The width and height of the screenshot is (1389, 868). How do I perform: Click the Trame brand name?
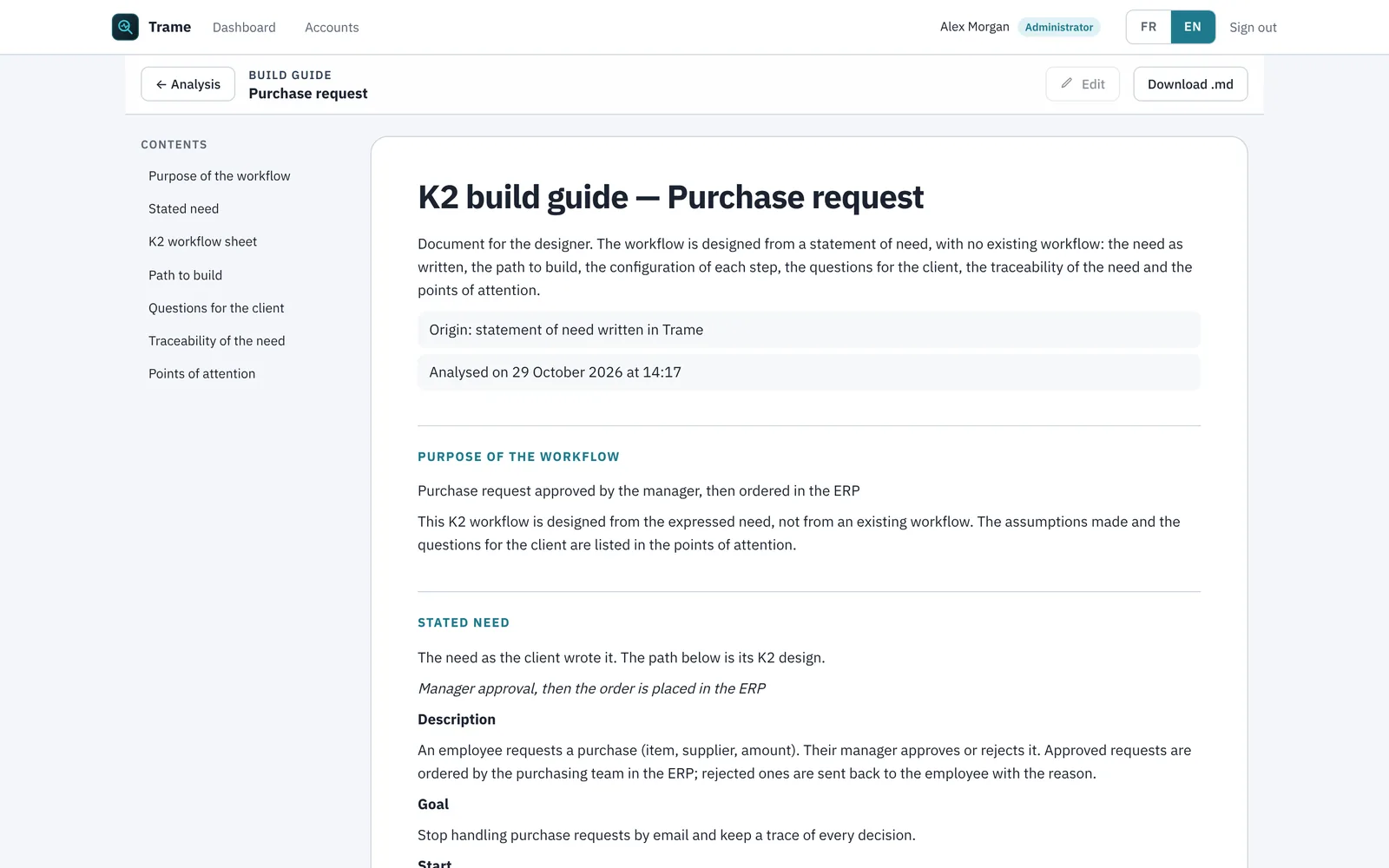click(170, 27)
